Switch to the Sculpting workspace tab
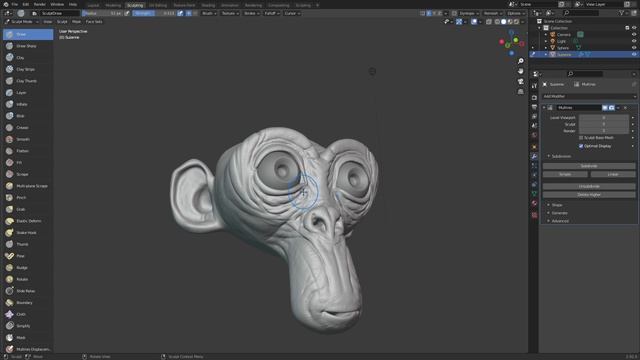The image size is (640, 360). (x=135, y=5)
